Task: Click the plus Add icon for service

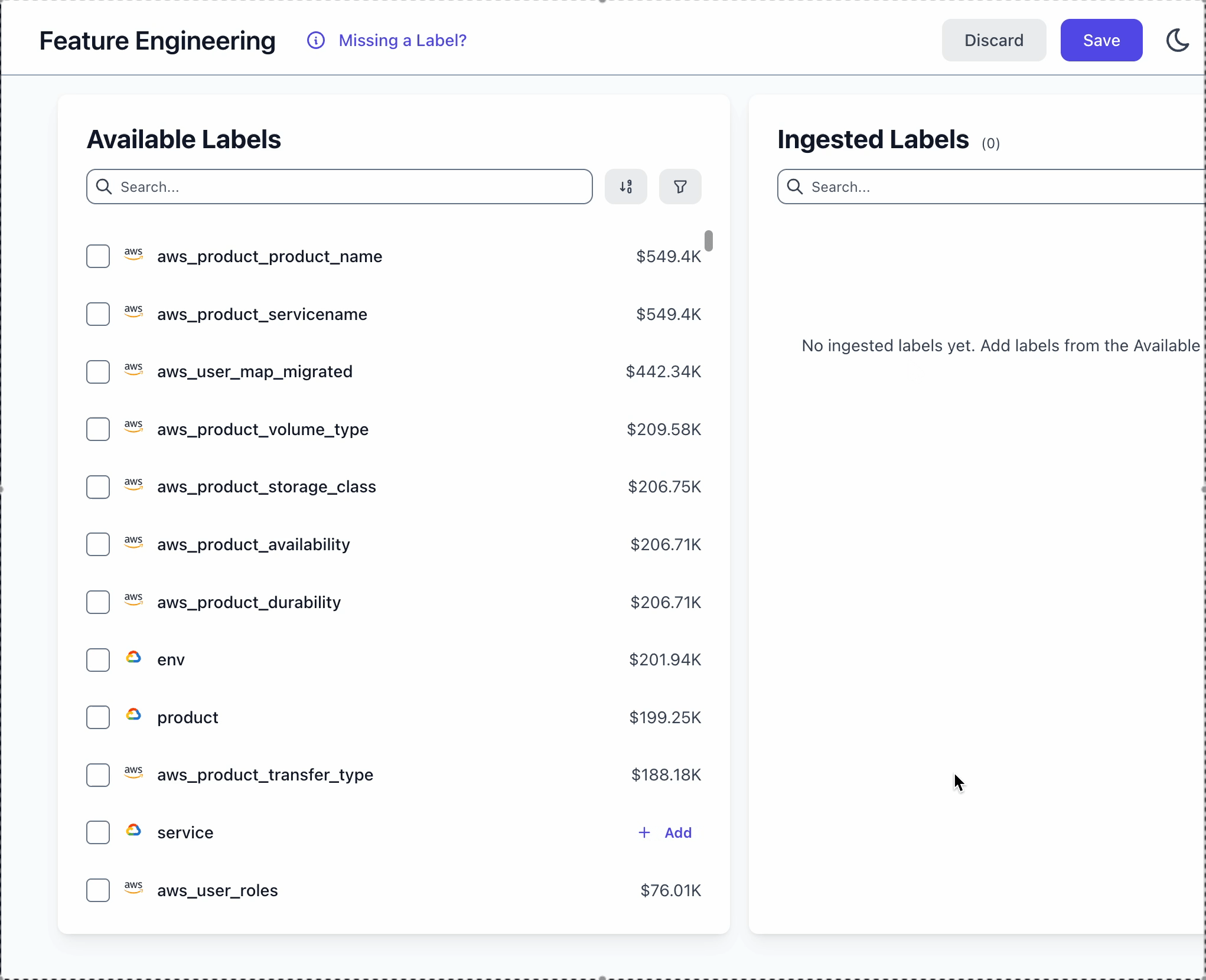Action: (644, 832)
